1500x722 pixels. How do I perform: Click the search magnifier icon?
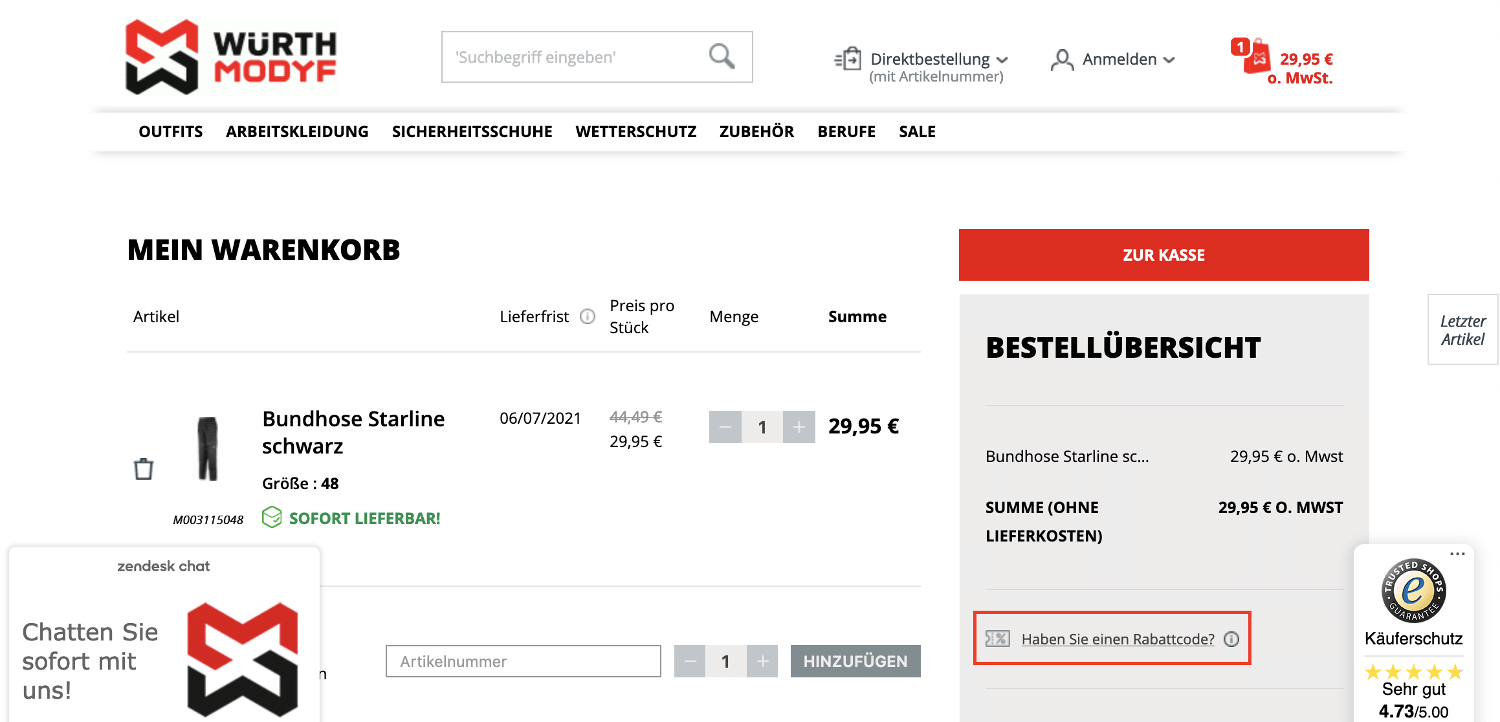click(722, 56)
